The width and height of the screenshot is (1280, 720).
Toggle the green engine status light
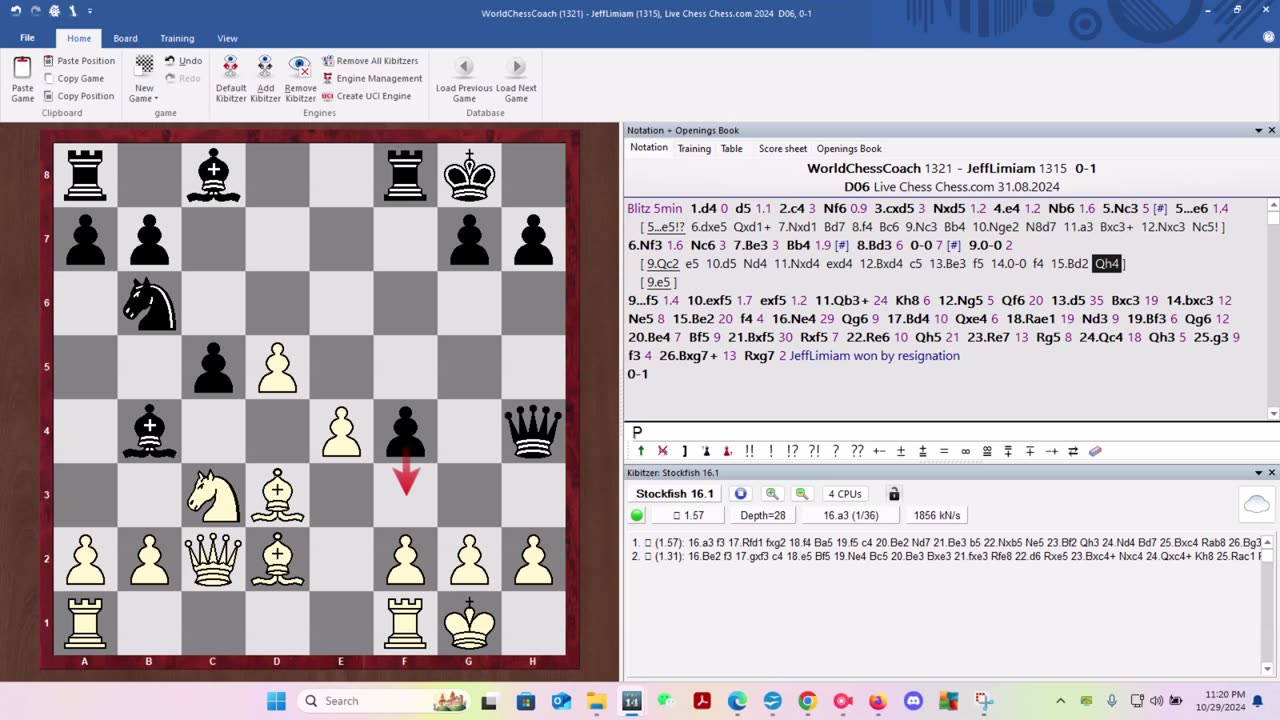pos(637,515)
